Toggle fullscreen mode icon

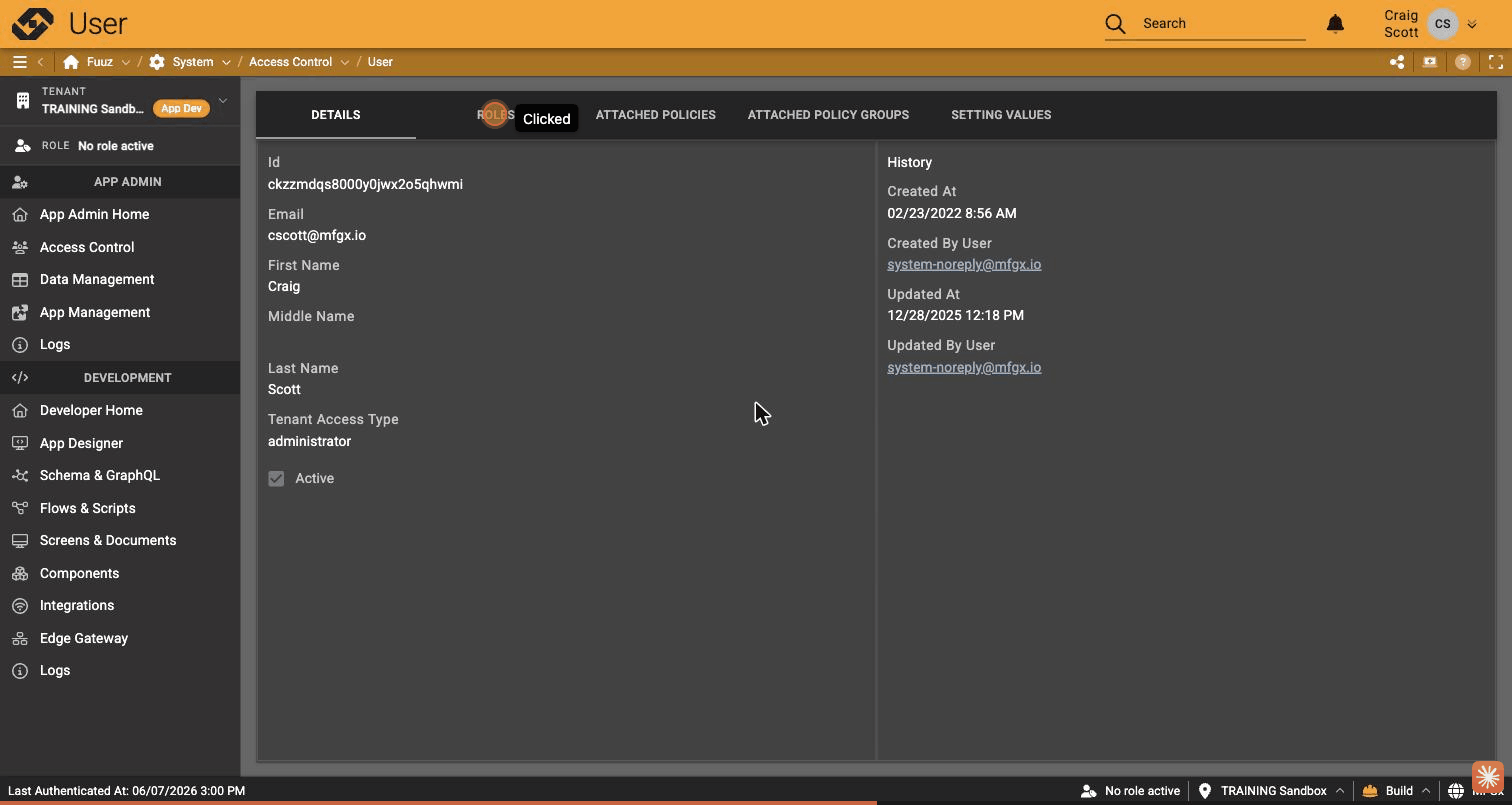click(x=1496, y=62)
